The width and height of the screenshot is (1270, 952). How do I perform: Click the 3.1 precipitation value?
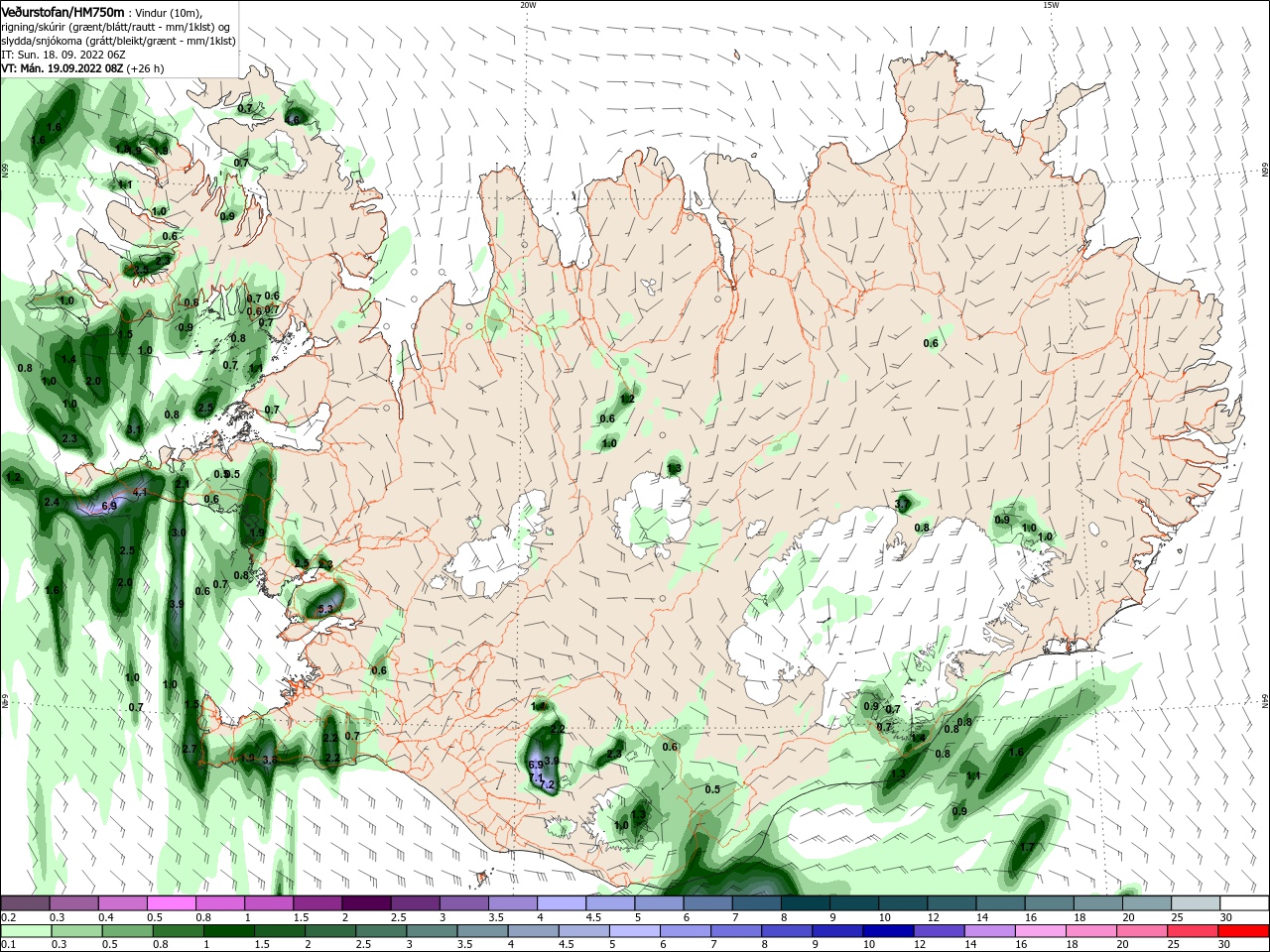(x=134, y=429)
